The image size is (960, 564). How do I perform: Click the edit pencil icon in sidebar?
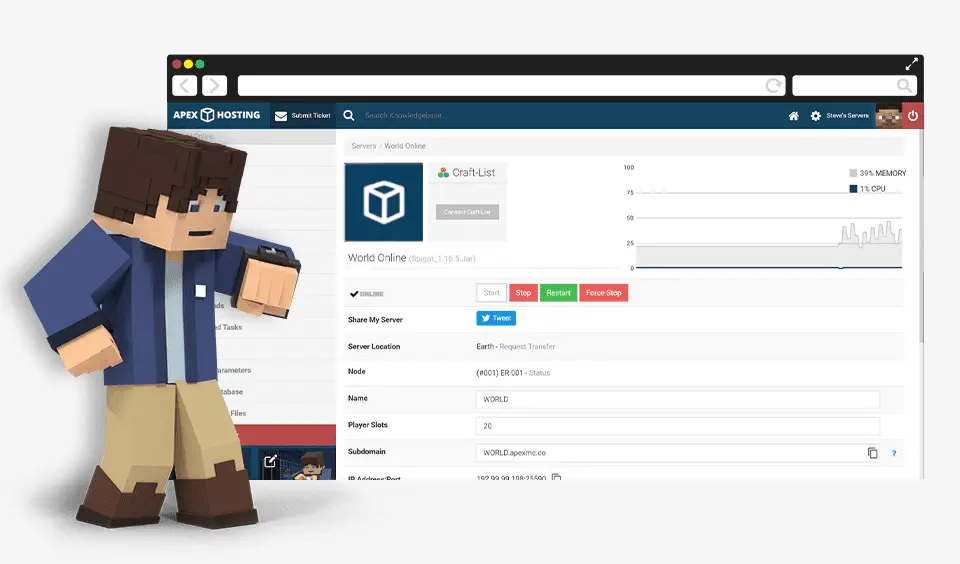coord(270,461)
